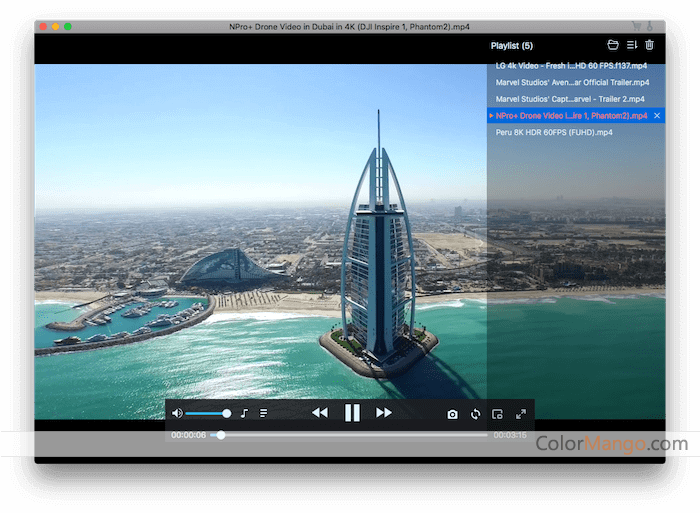700x513 pixels.
Task: Take a snapshot with the camera icon
Action: 452,414
